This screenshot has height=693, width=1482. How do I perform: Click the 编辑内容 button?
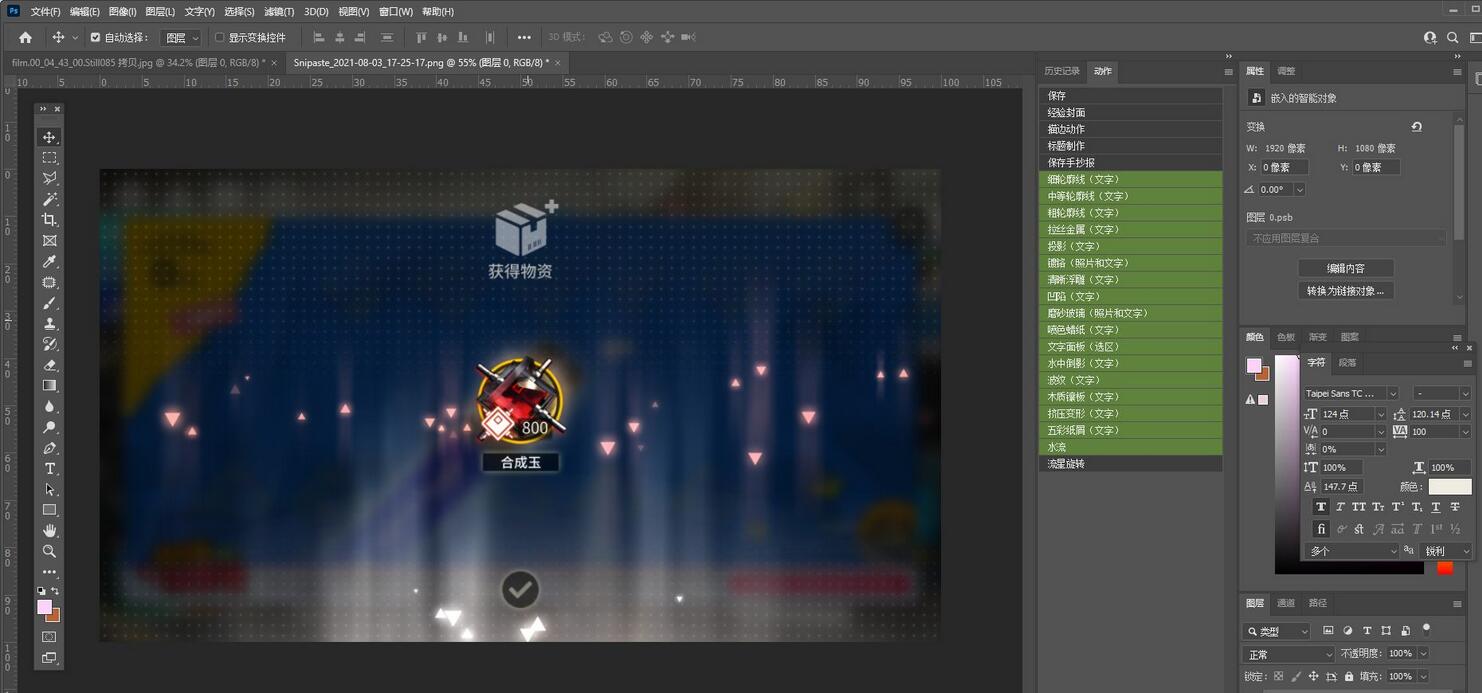pos(1346,268)
